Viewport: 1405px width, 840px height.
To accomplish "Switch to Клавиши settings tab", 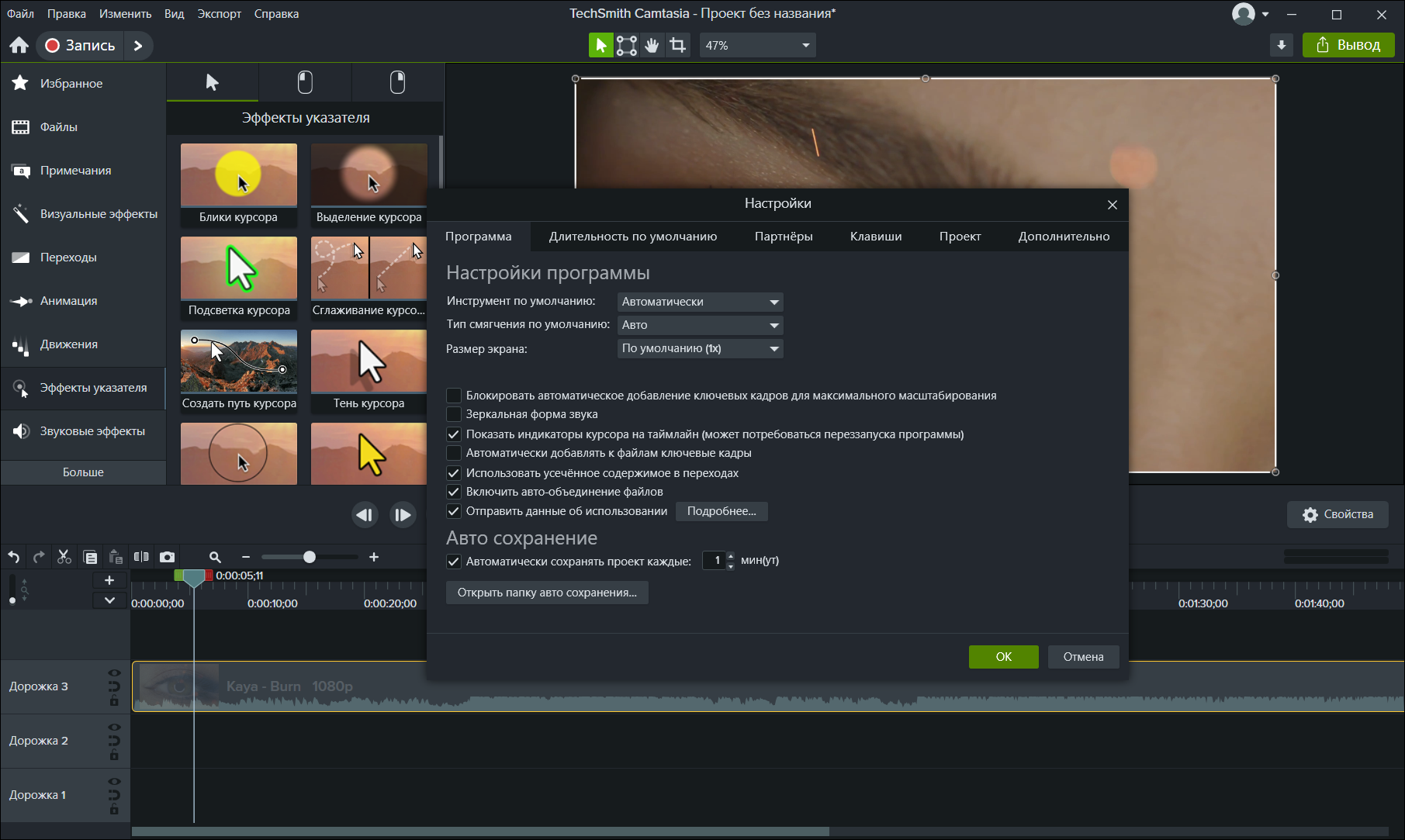I will click(x=876, y=237).
